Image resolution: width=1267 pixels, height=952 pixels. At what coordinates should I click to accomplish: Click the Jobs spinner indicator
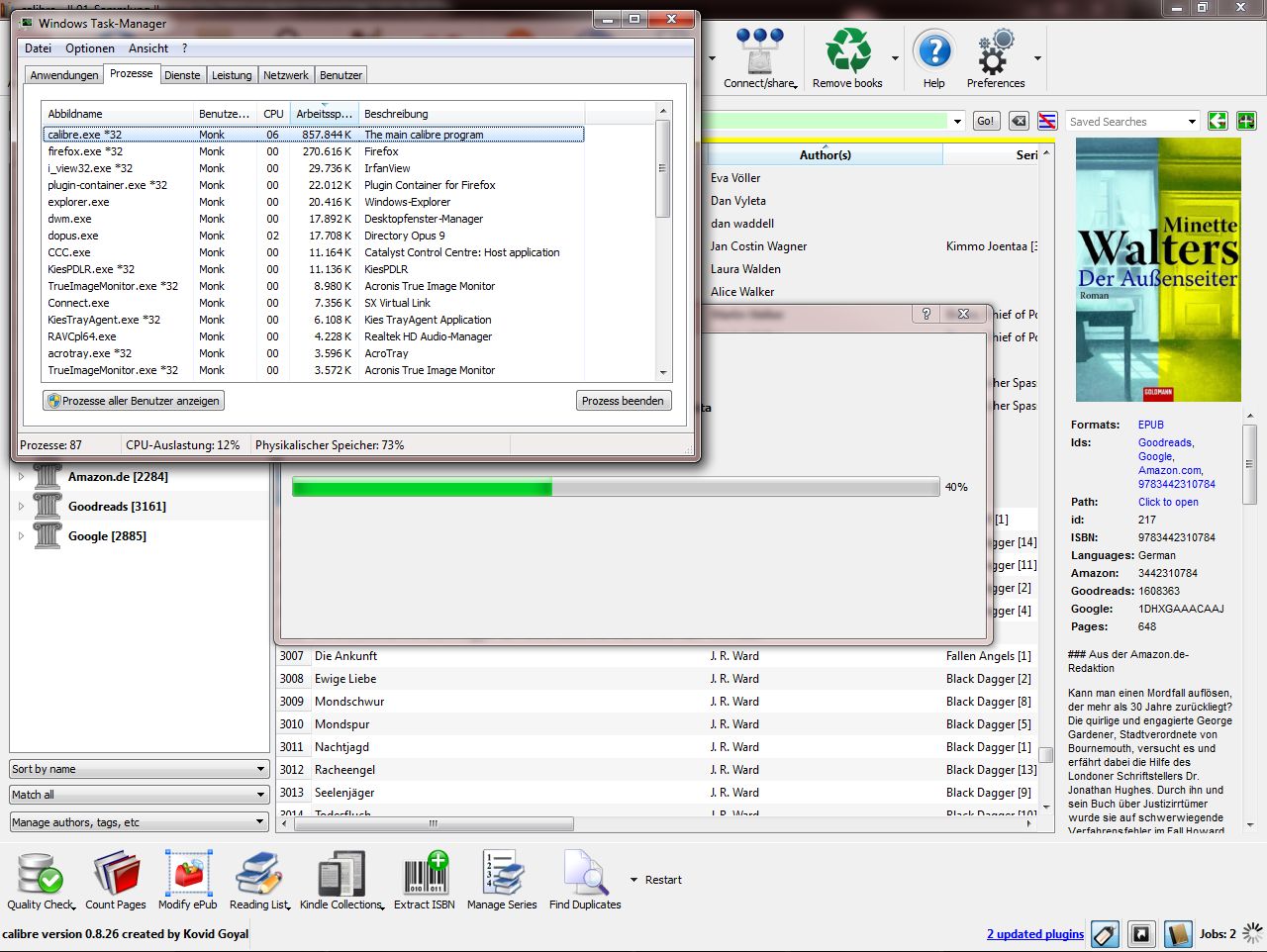click(x=1253, y=933)
